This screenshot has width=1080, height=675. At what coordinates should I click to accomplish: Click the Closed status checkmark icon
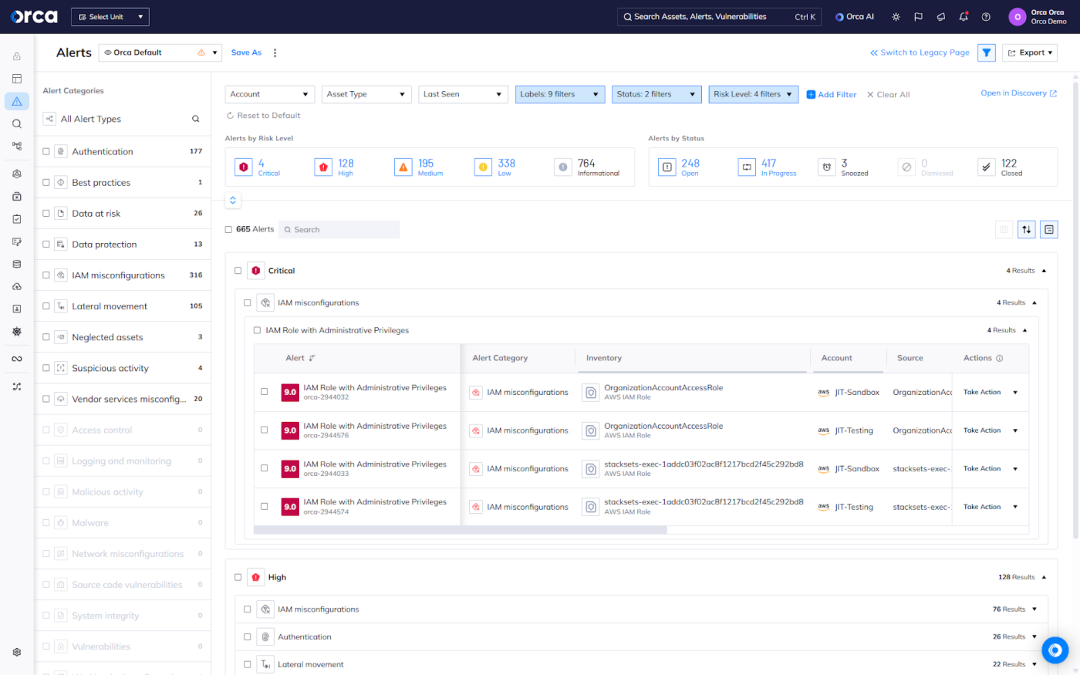tap(986, 167)
